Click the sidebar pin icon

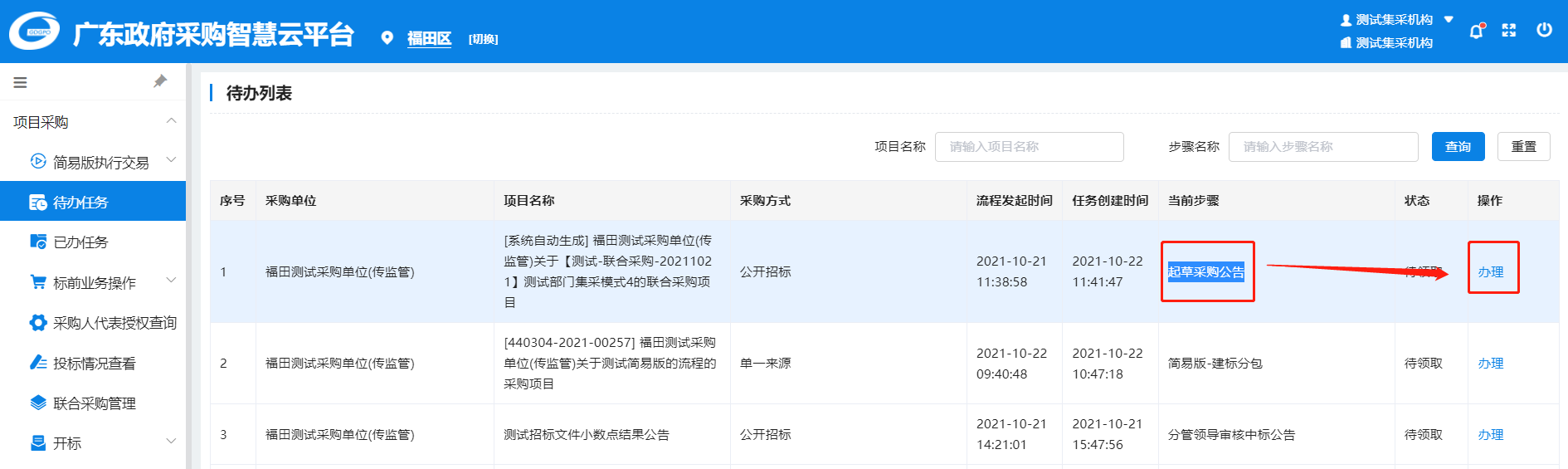pos(160,81)
